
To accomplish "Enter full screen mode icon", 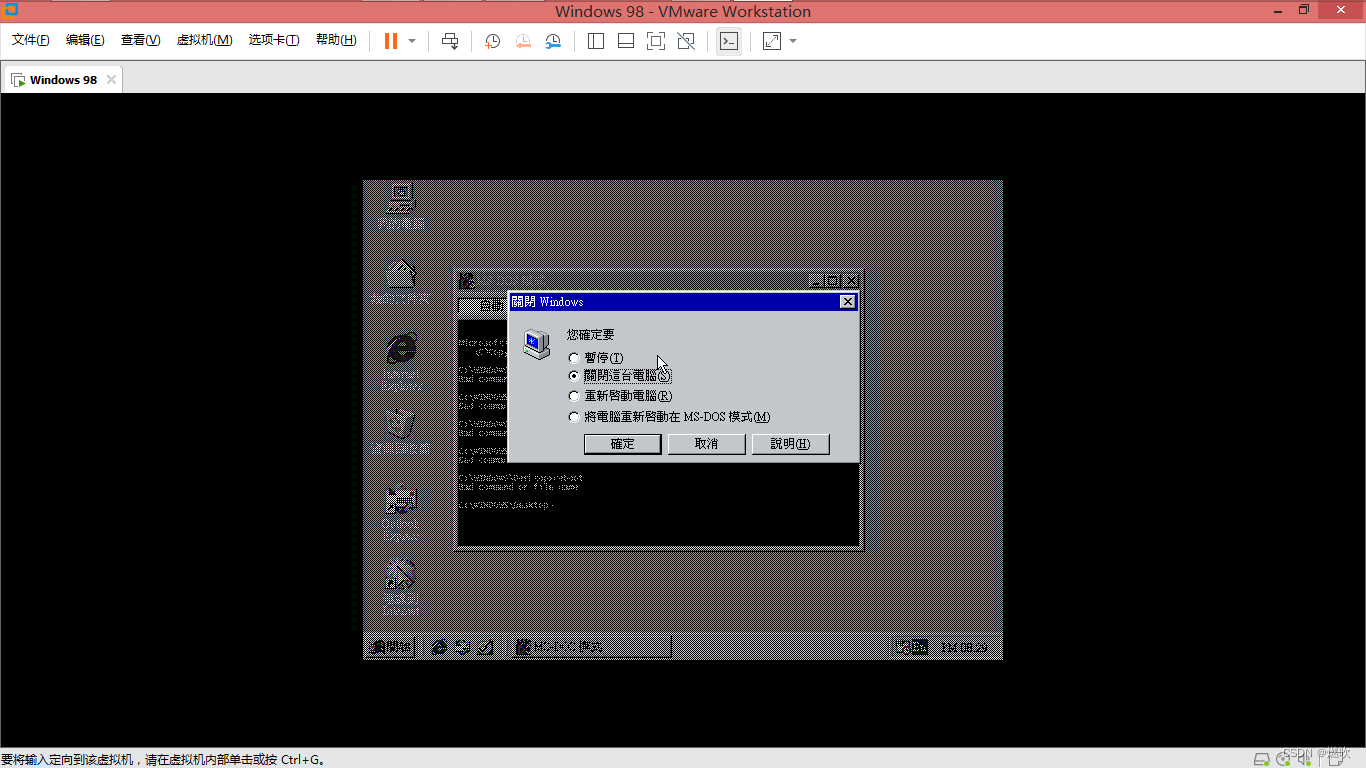I will click(656, 41).
